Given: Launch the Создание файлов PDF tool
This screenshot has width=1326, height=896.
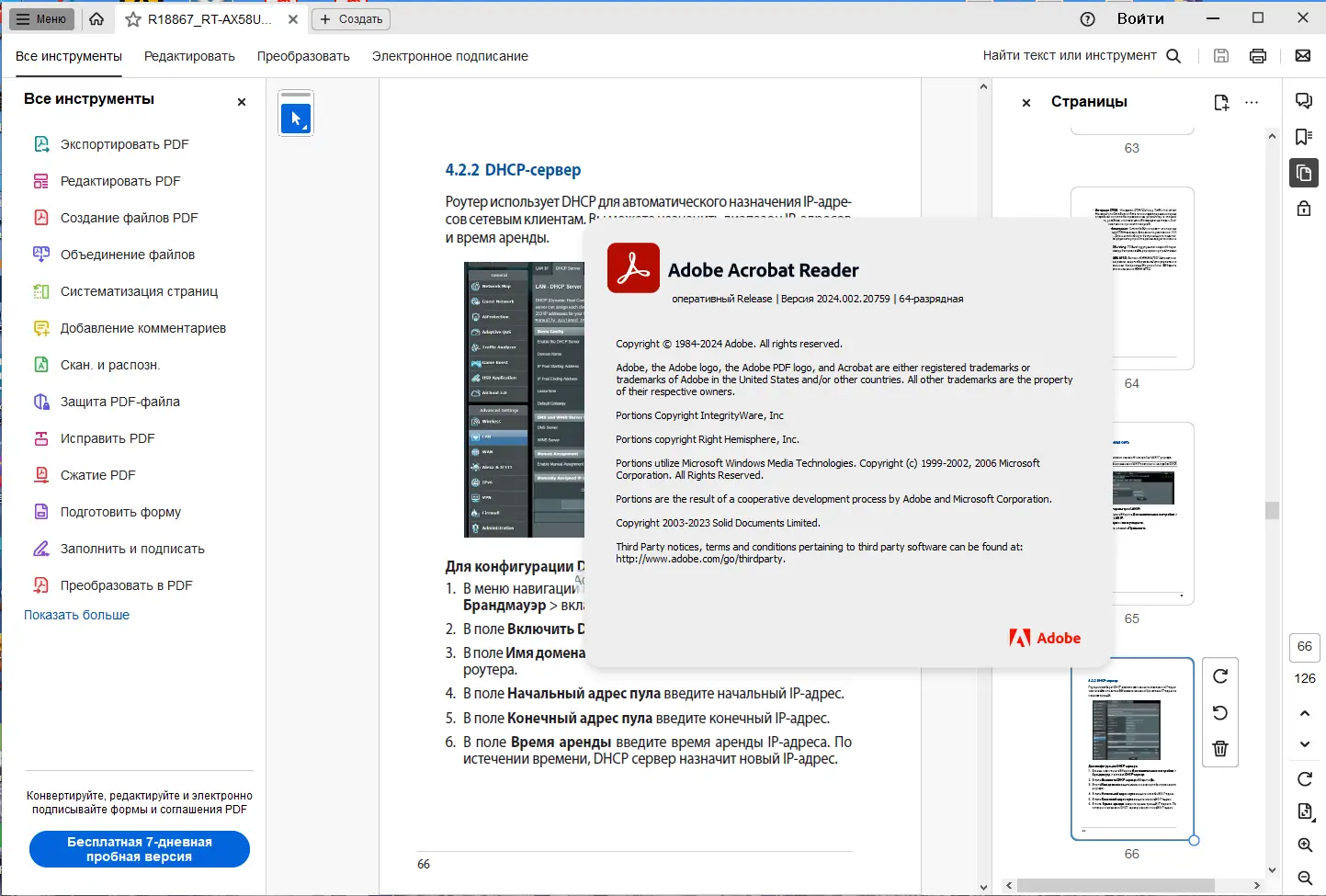Looking at the screenshot, I should [x=129, y=218].
